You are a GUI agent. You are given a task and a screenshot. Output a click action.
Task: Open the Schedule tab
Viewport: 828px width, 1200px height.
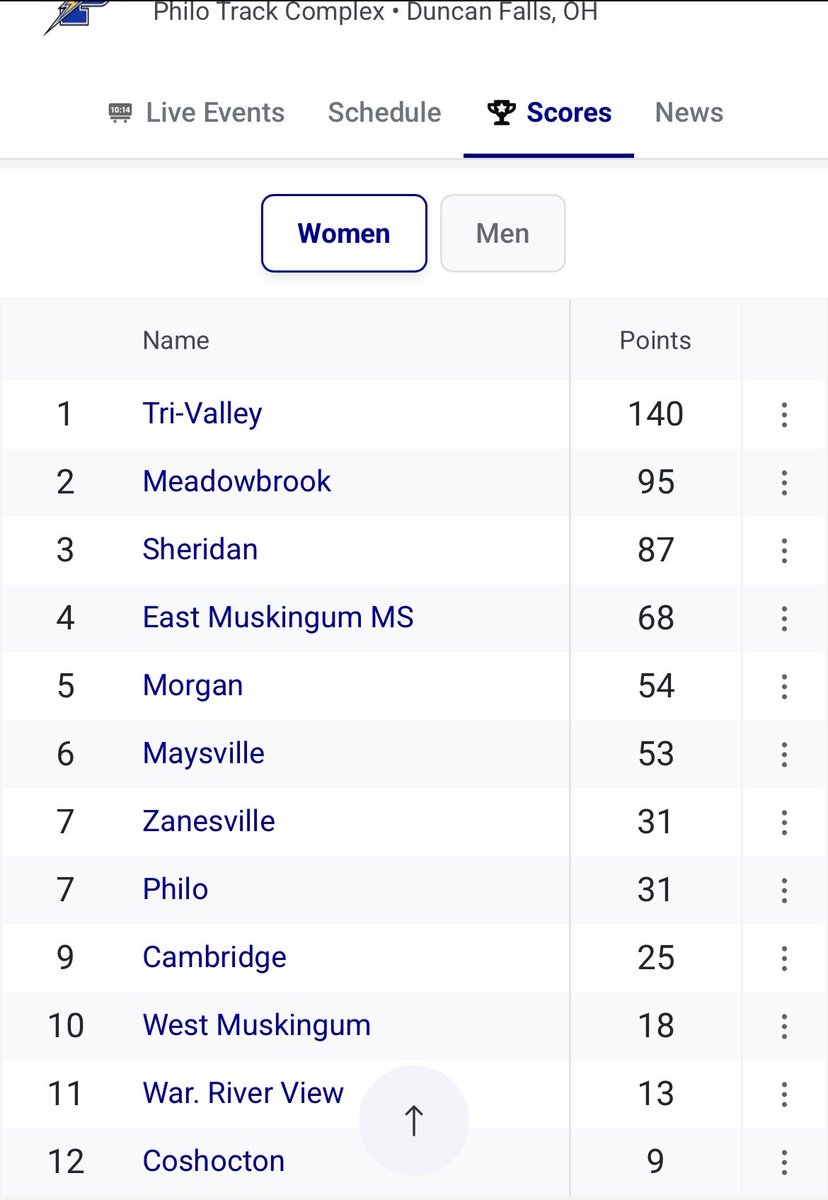tap(384, 112)
